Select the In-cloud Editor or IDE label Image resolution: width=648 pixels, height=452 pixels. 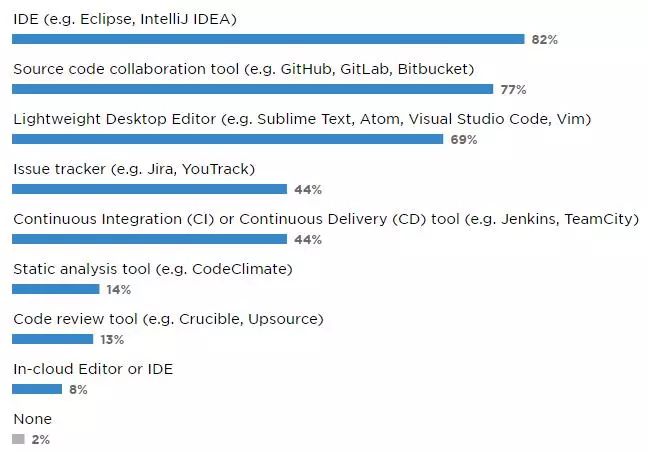coord(93,369)
